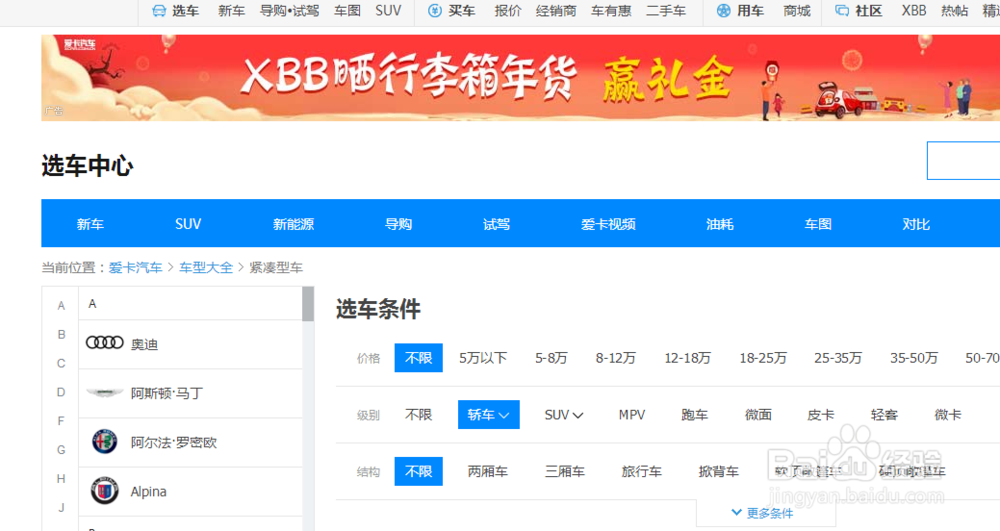Select 微面 vehicle level
Viewport: 1000px width, 531px height.
point(758,415)
